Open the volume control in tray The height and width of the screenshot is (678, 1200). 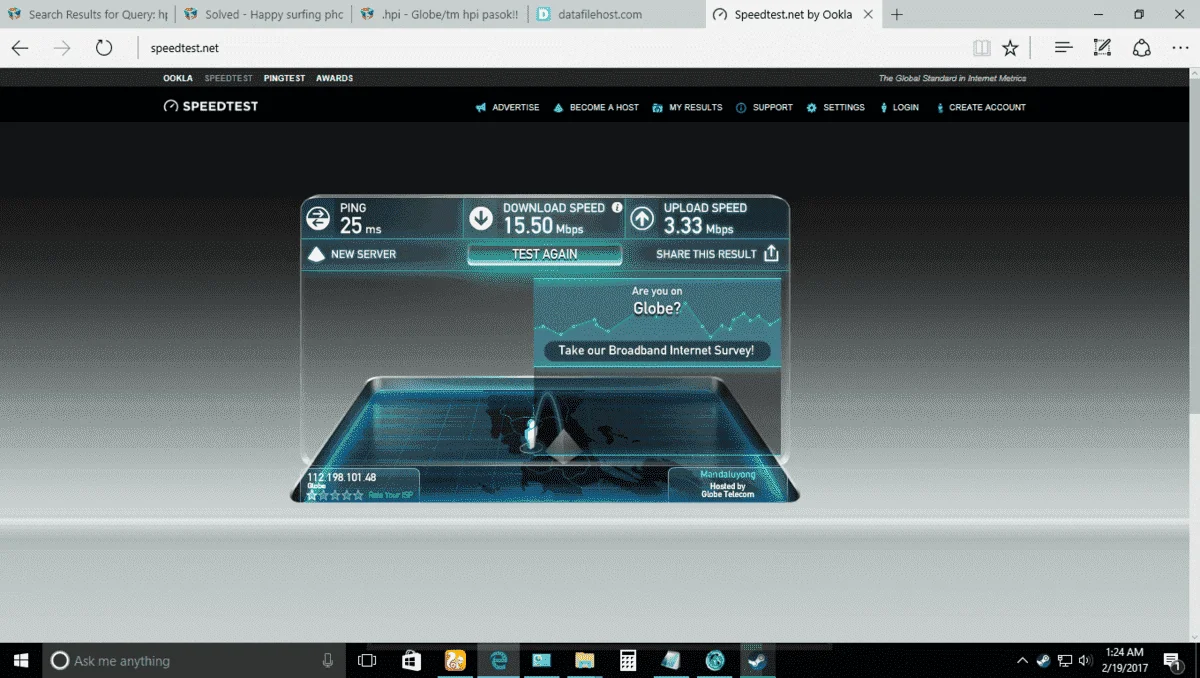[1085, 660]
